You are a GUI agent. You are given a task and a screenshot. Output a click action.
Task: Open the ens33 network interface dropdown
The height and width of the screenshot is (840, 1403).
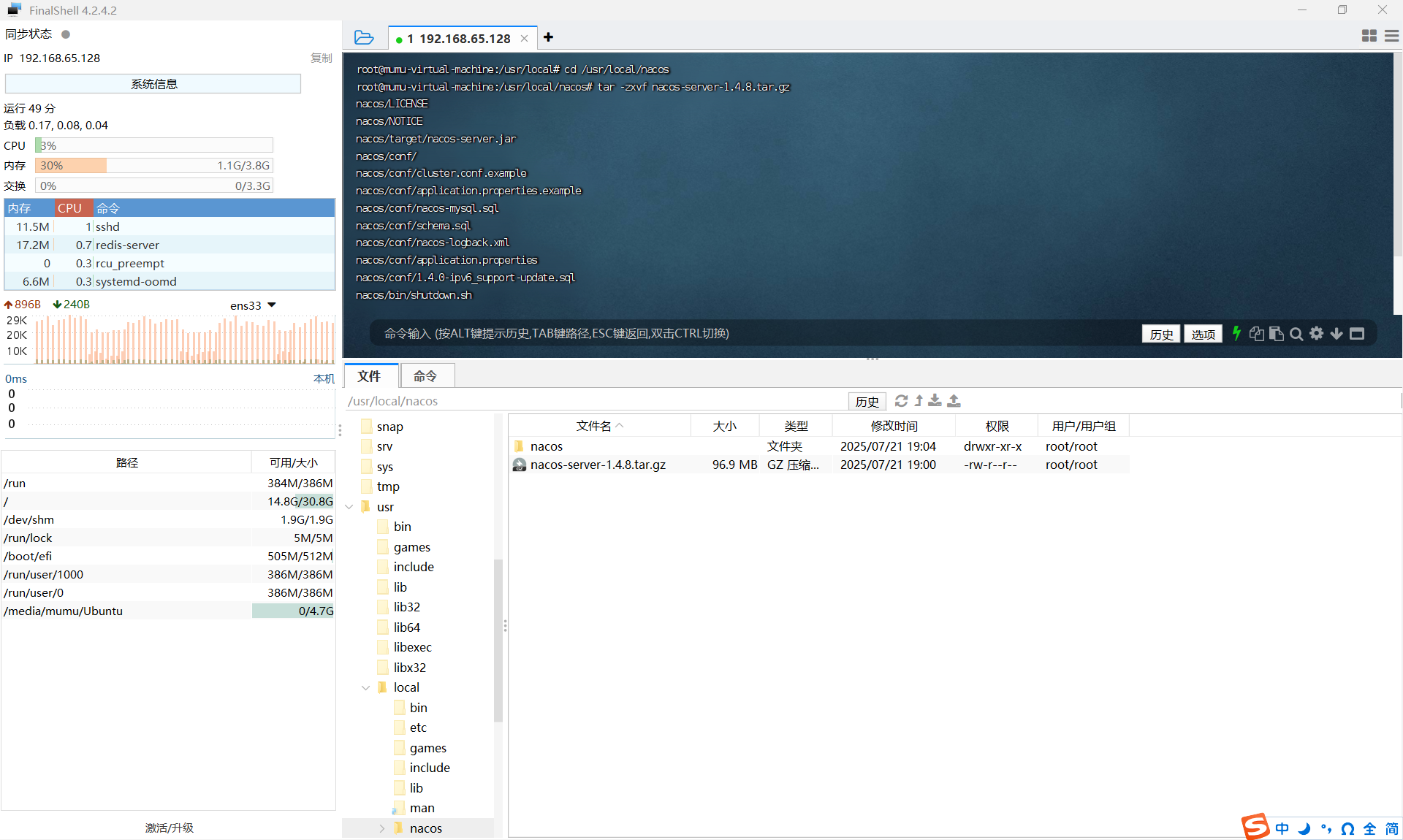(272, 305)
